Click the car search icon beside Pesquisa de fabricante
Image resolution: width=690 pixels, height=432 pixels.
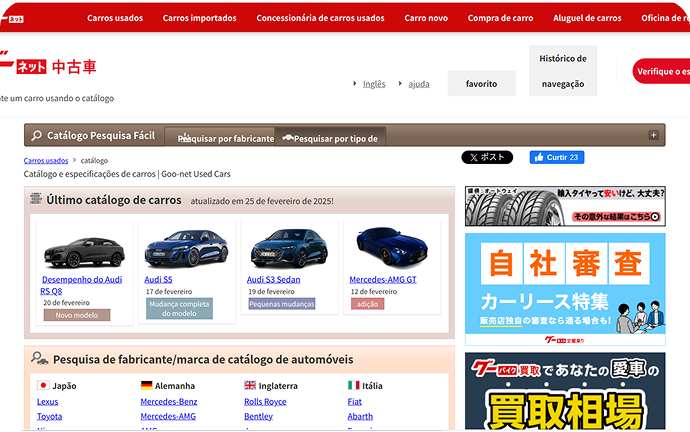coord(40,359)
